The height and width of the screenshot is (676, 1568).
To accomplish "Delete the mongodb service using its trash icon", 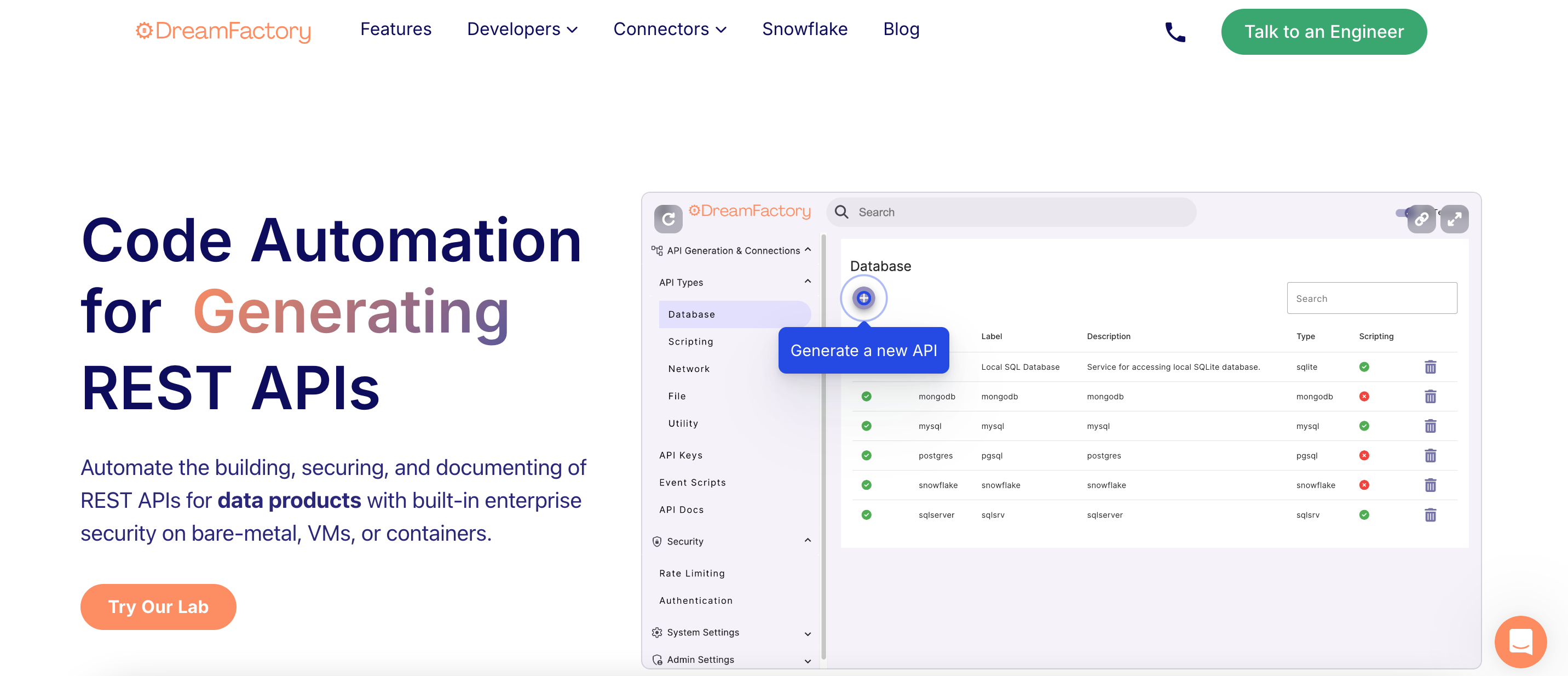I will point(1431,397).
